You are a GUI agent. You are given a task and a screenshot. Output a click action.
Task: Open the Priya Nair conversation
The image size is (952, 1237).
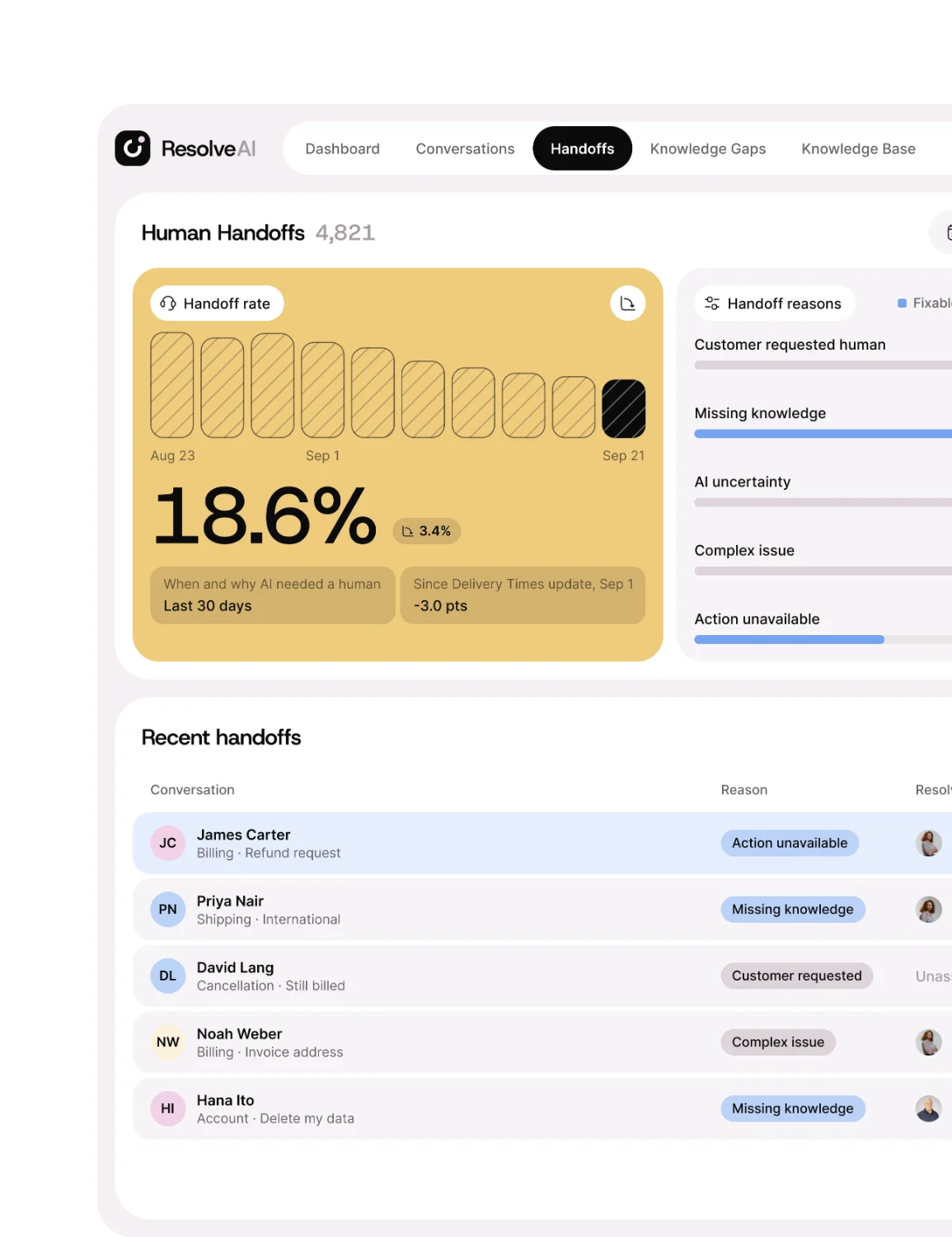(x=542, y=910)
